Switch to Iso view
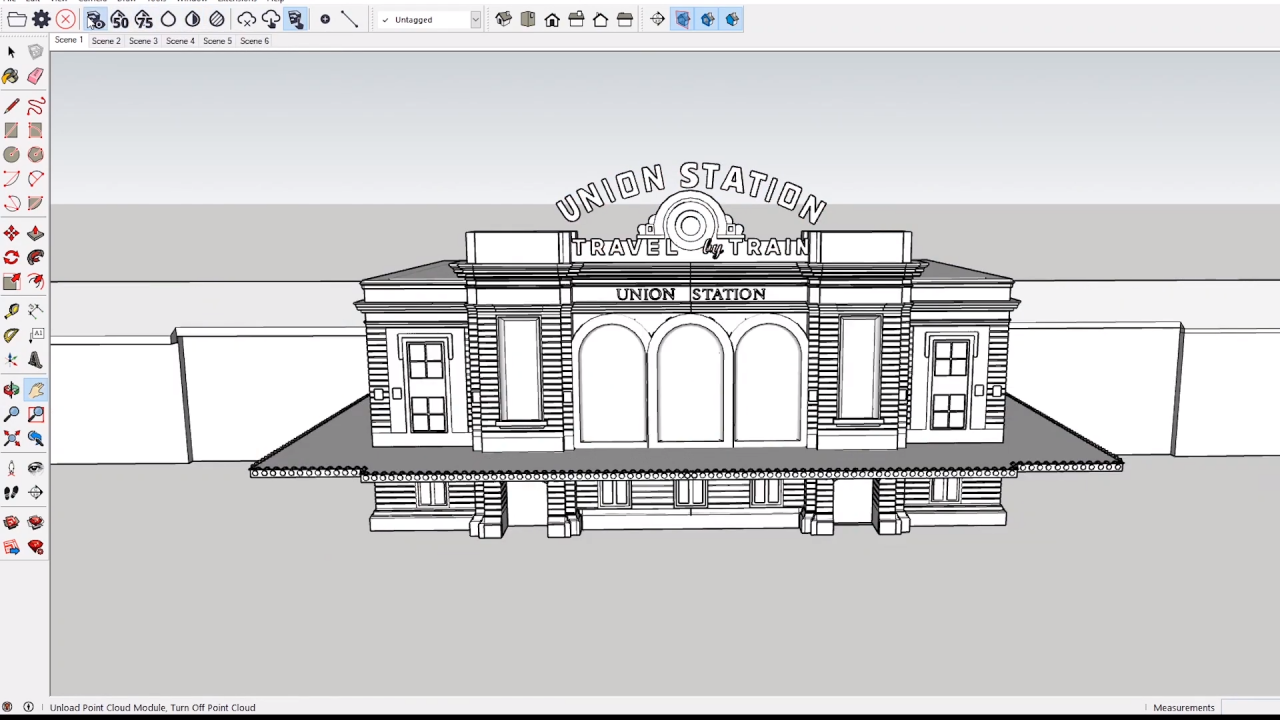The width and height of the screenshot is (1280, 720). click(504, 19)
